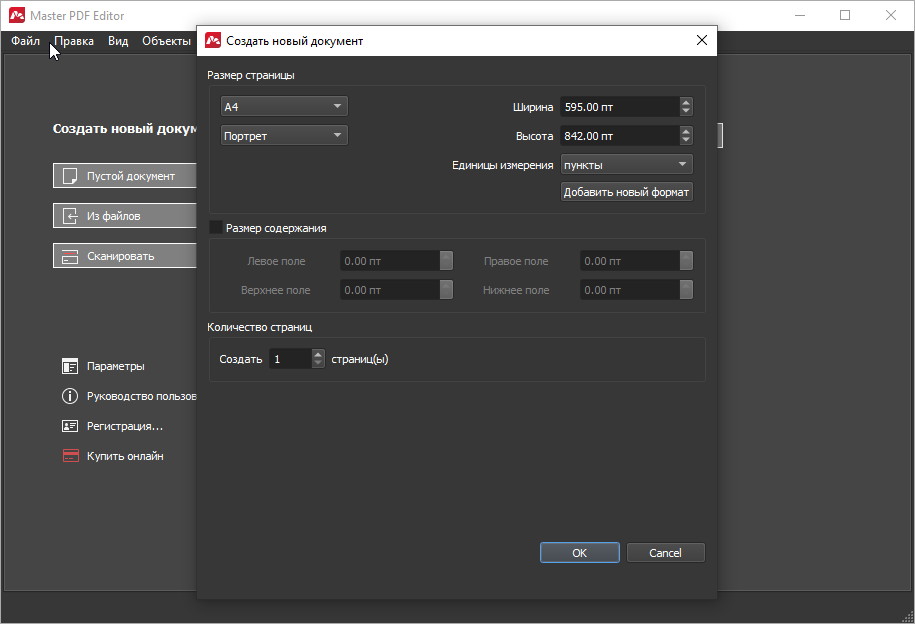Open the Вид menu

[x=118, y=41]
